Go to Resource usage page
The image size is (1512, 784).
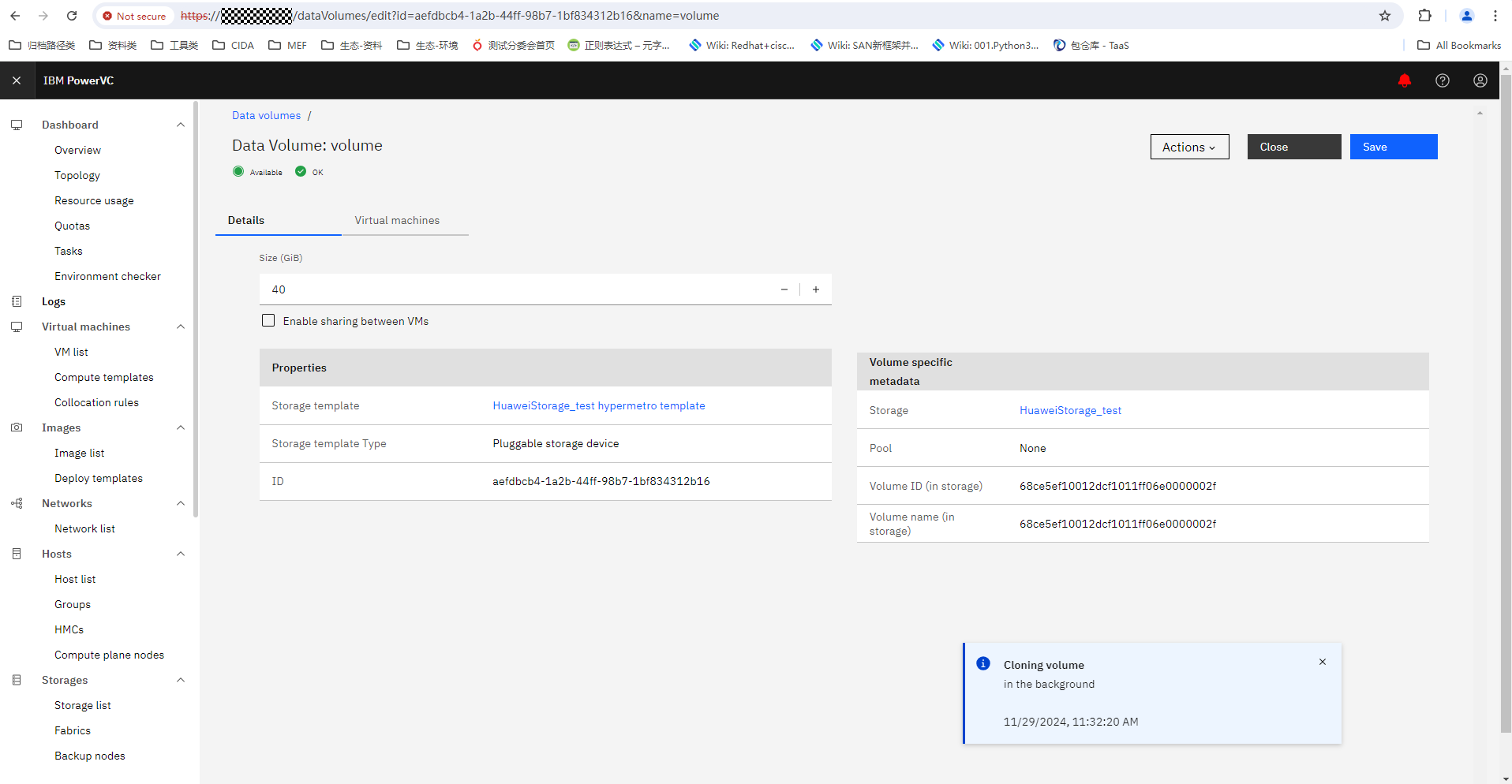coord(94,200)
